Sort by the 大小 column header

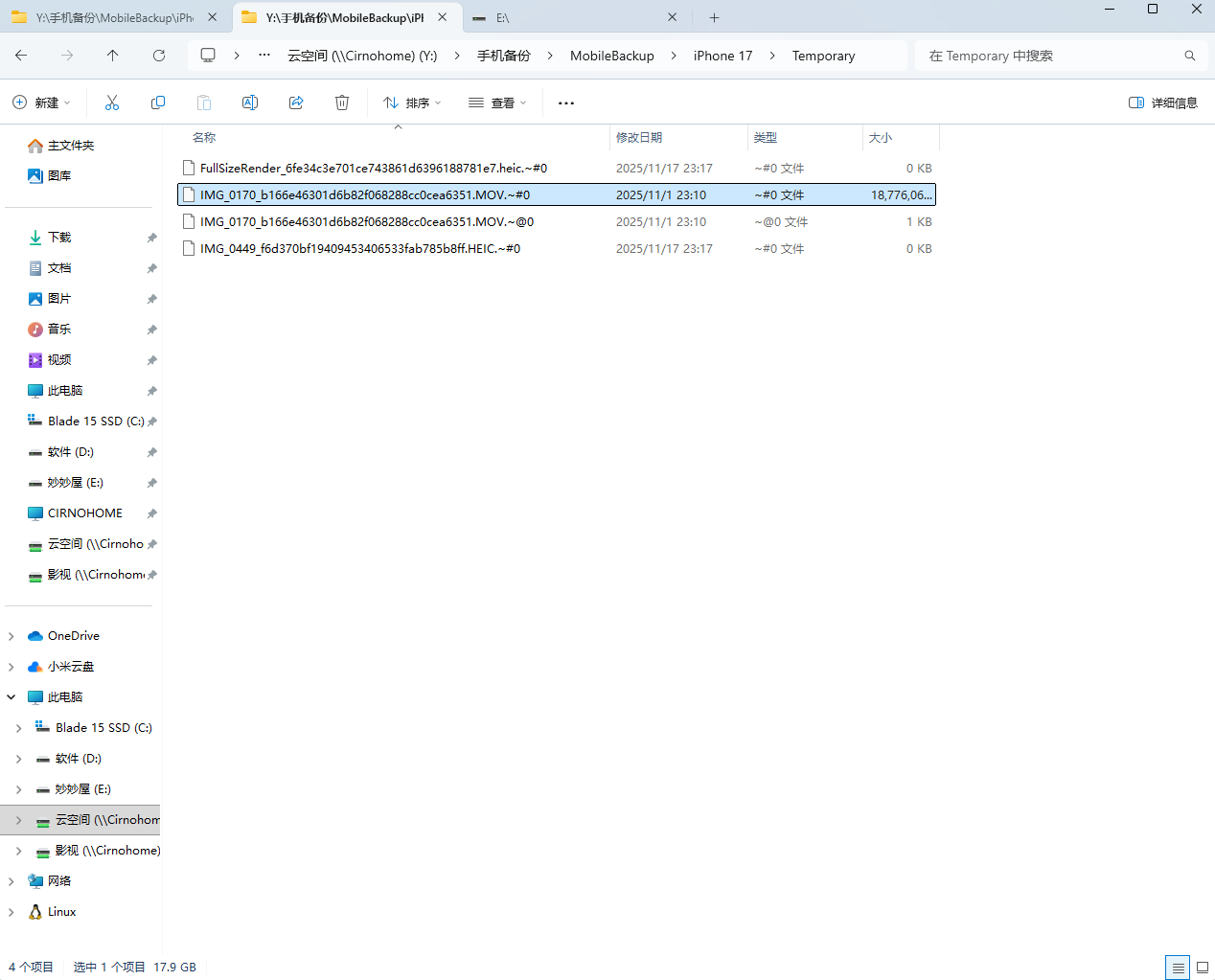[901, 138]
